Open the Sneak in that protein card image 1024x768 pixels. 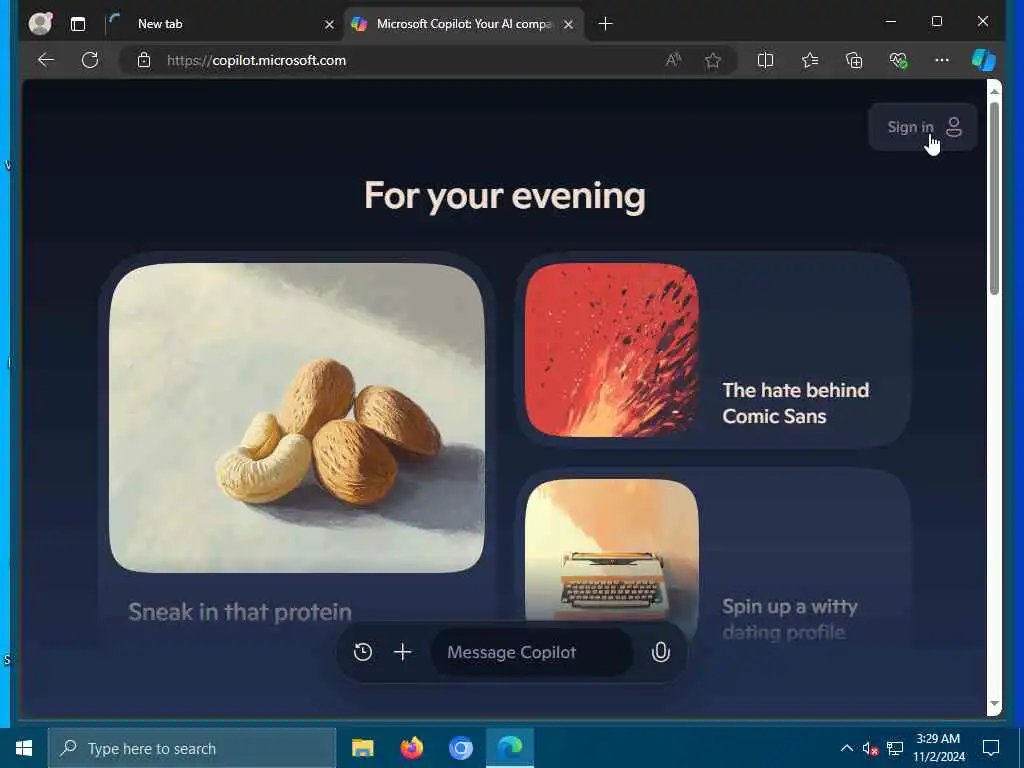(x=297, y=418)
